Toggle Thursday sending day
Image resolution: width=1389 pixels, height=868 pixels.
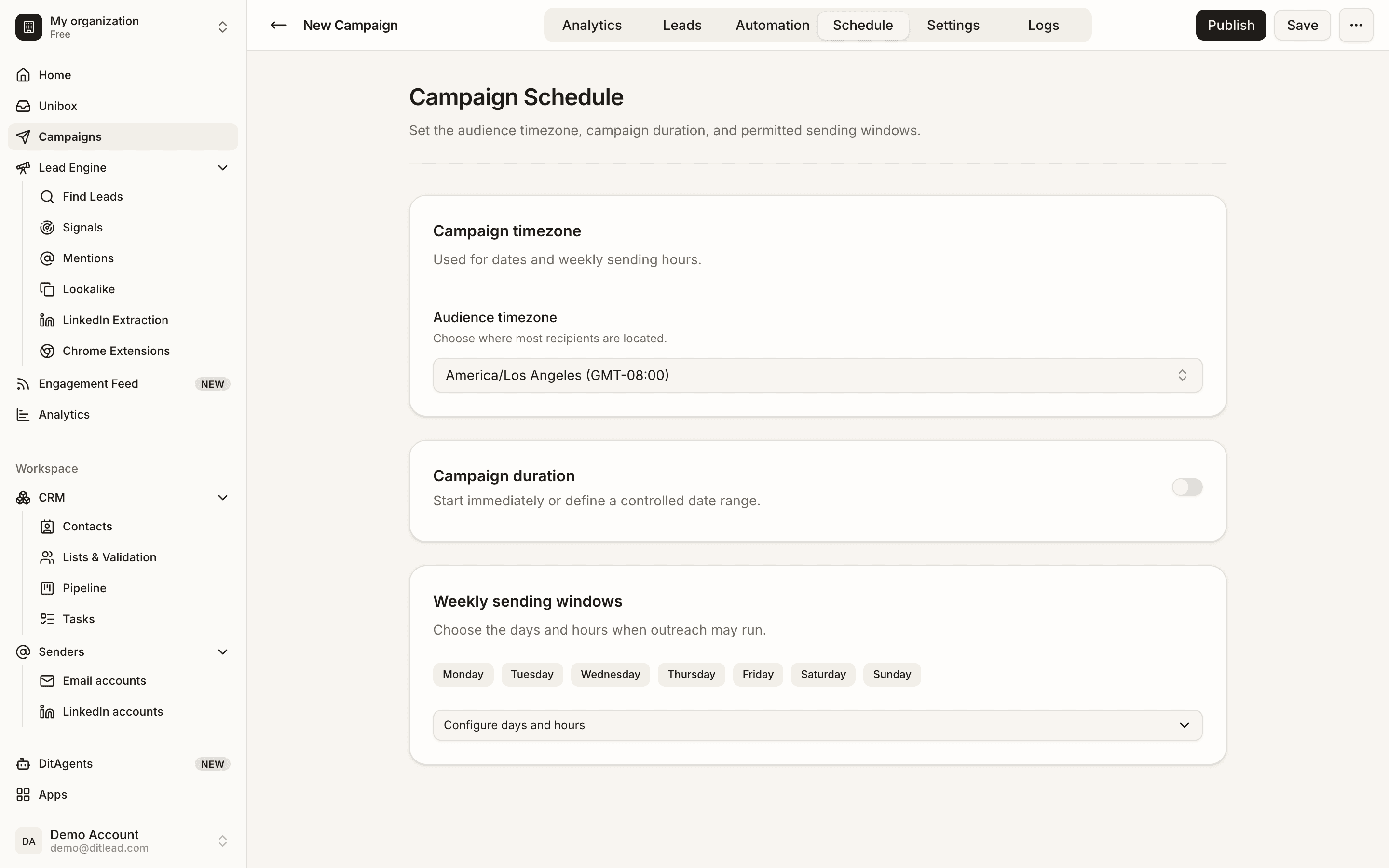(x=691, y=675)
